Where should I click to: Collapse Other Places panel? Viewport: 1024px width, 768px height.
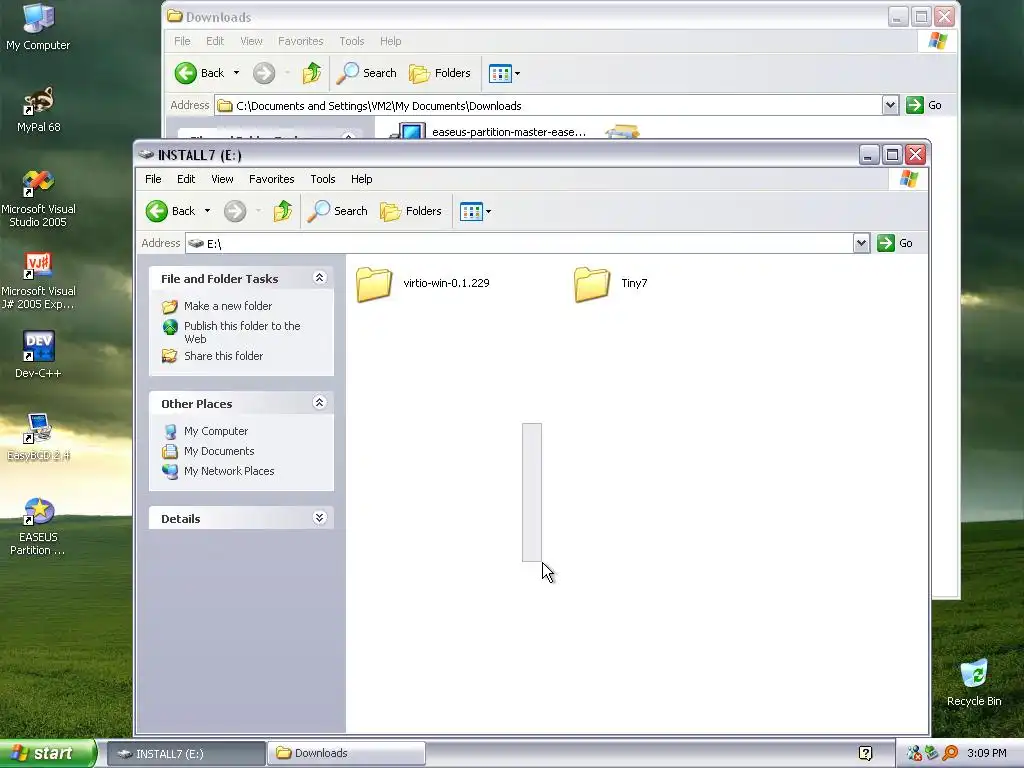pyautogui.click(x=319, y=403)
